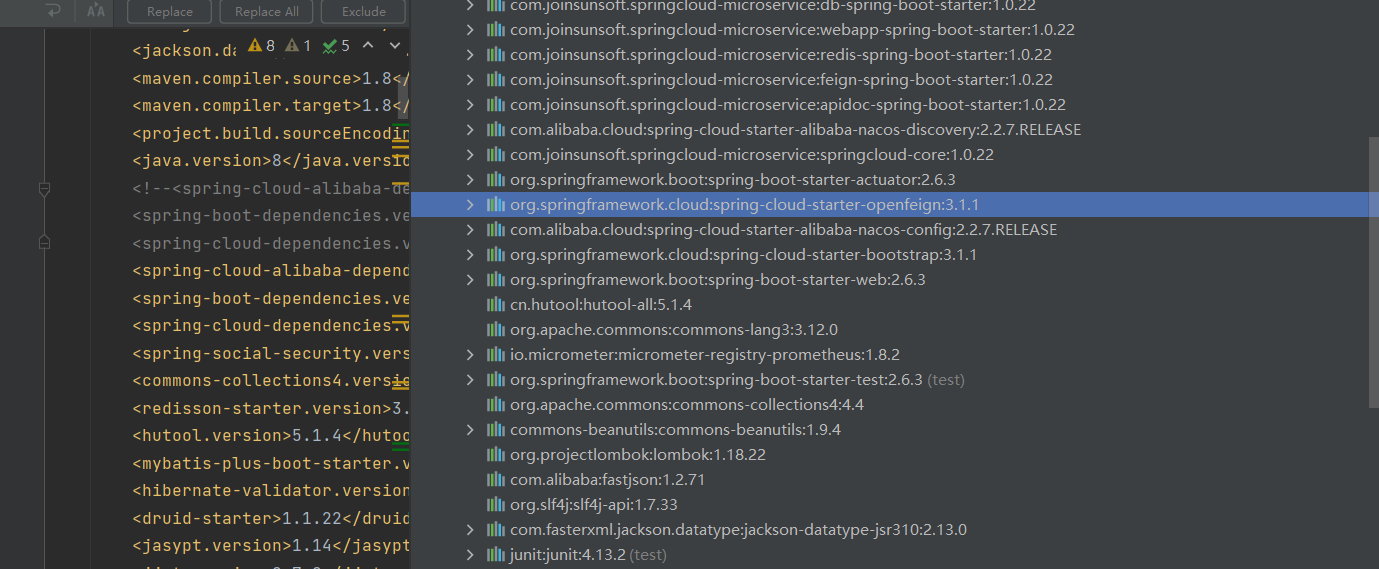Expand the junit:junit:4.13.2 node

[470, 555]
